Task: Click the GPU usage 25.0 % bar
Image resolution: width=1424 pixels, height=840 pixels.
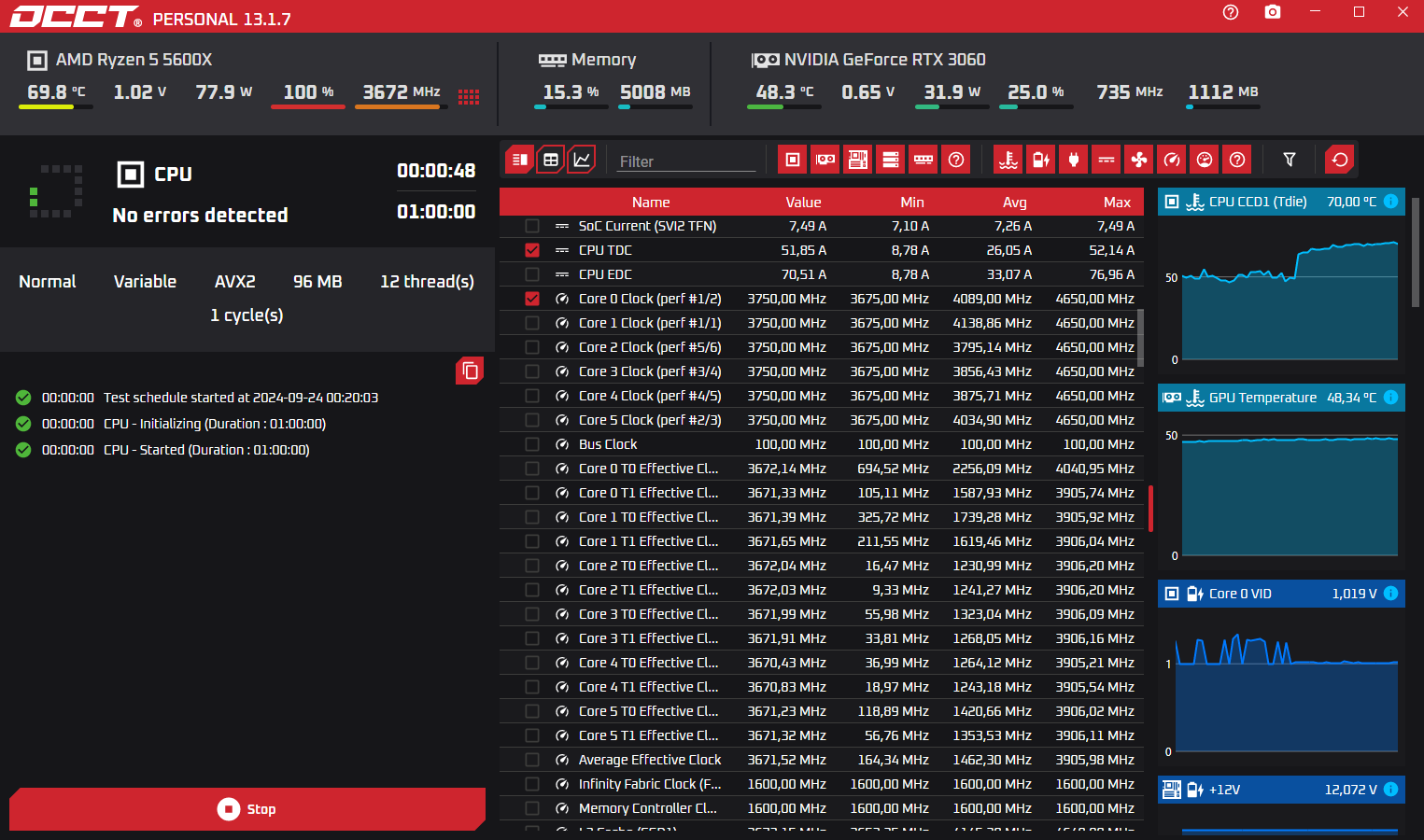Action: [1036, 106]
